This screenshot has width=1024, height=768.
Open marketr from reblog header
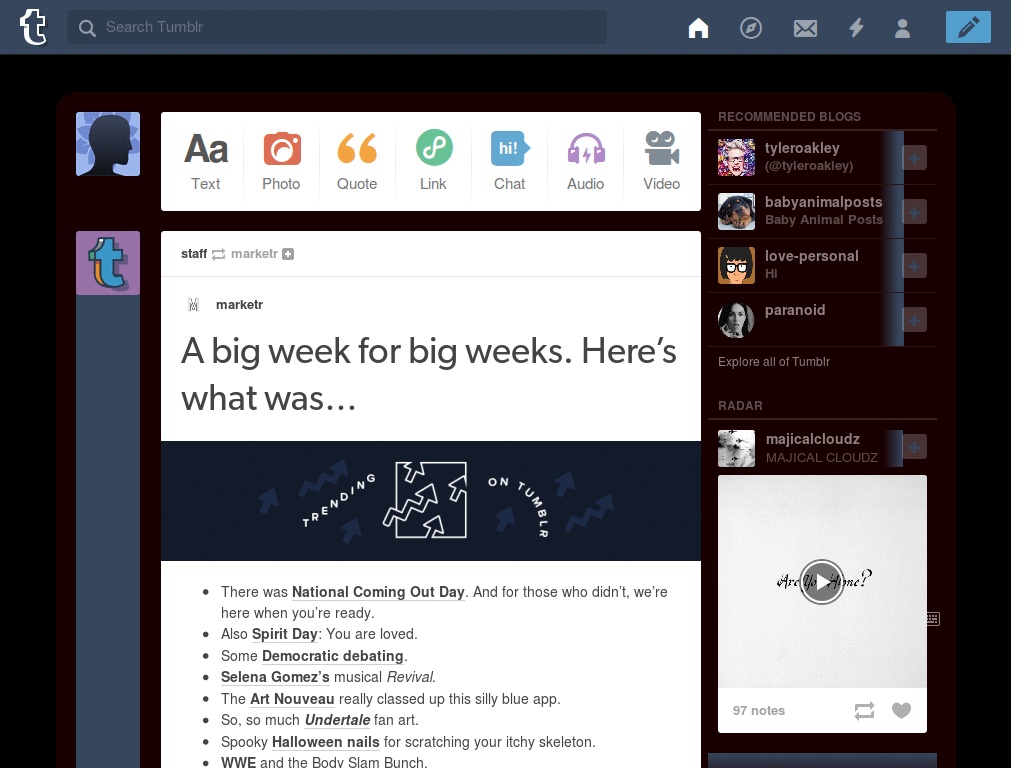coord(254,254)
